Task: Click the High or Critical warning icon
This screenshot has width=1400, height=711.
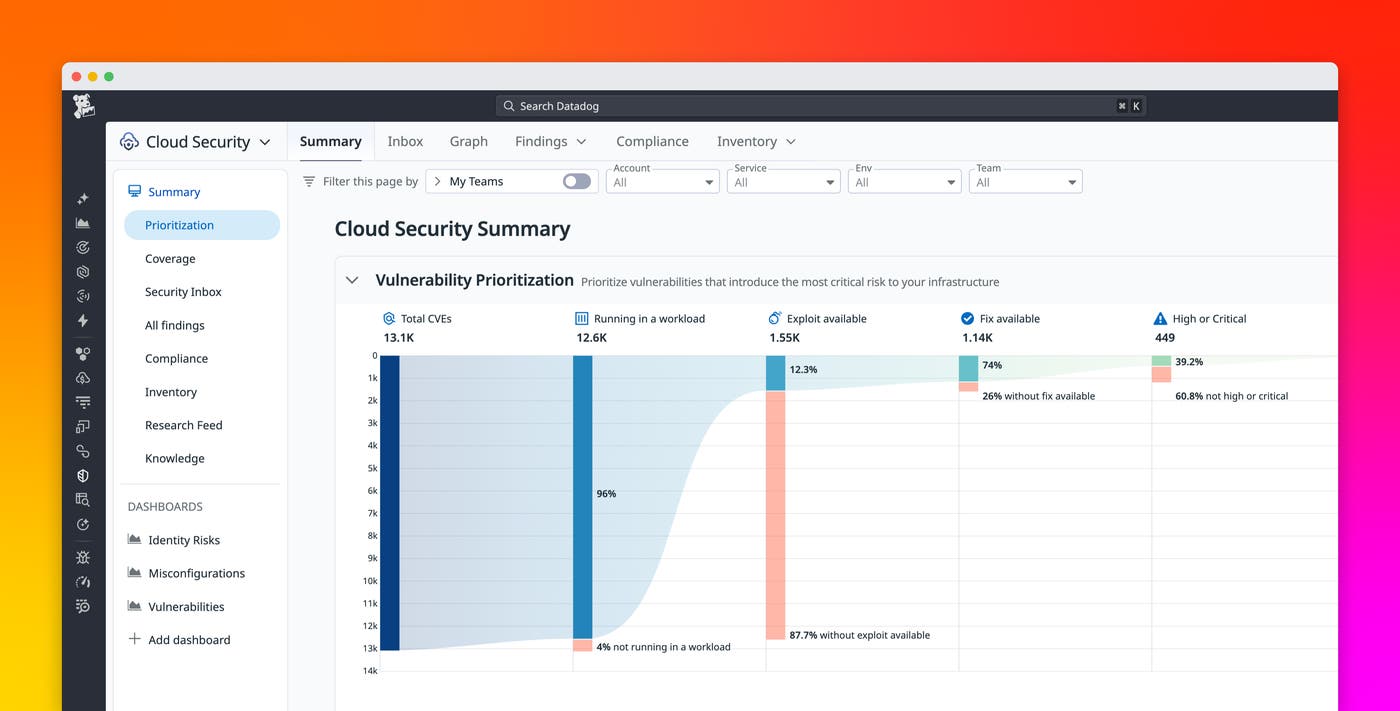Action: (1160, 319)
